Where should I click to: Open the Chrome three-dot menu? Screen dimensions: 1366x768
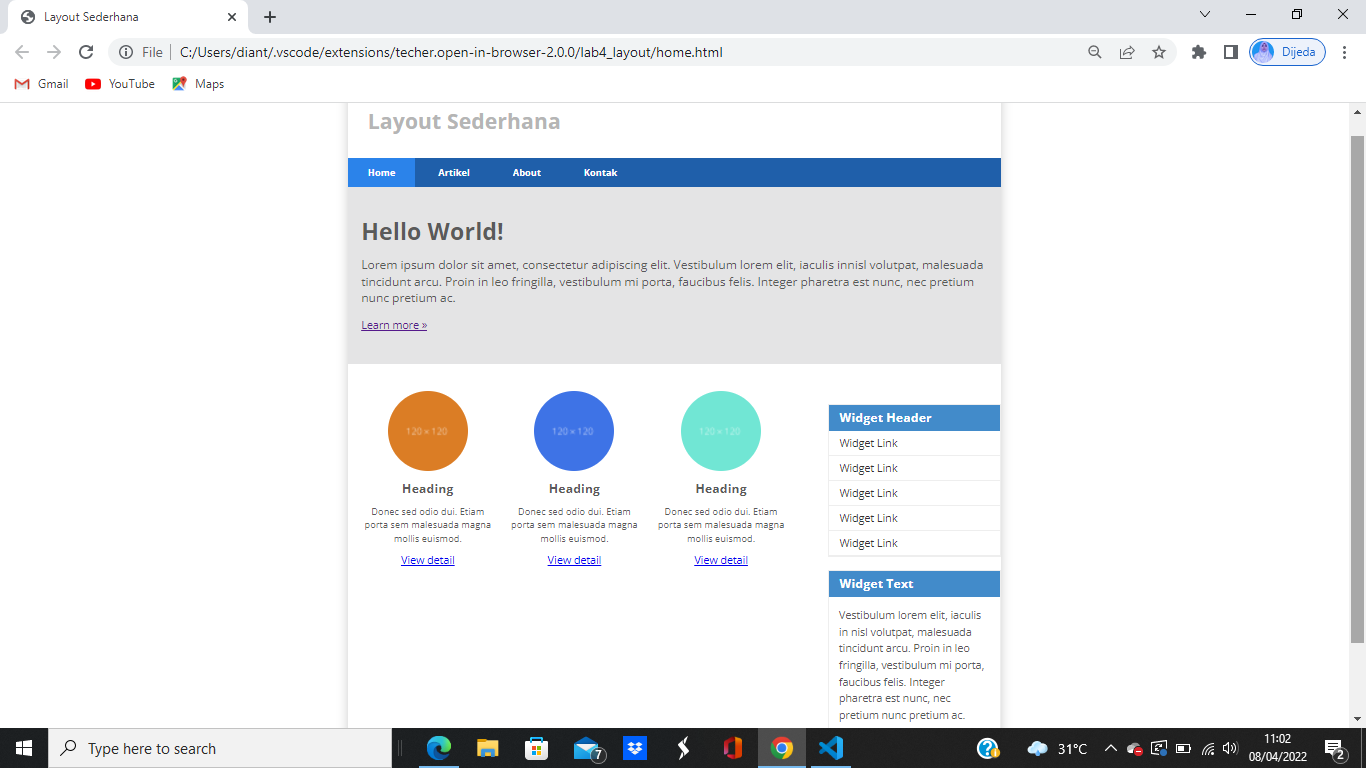pyautogui.click(x=1343, y=52)
